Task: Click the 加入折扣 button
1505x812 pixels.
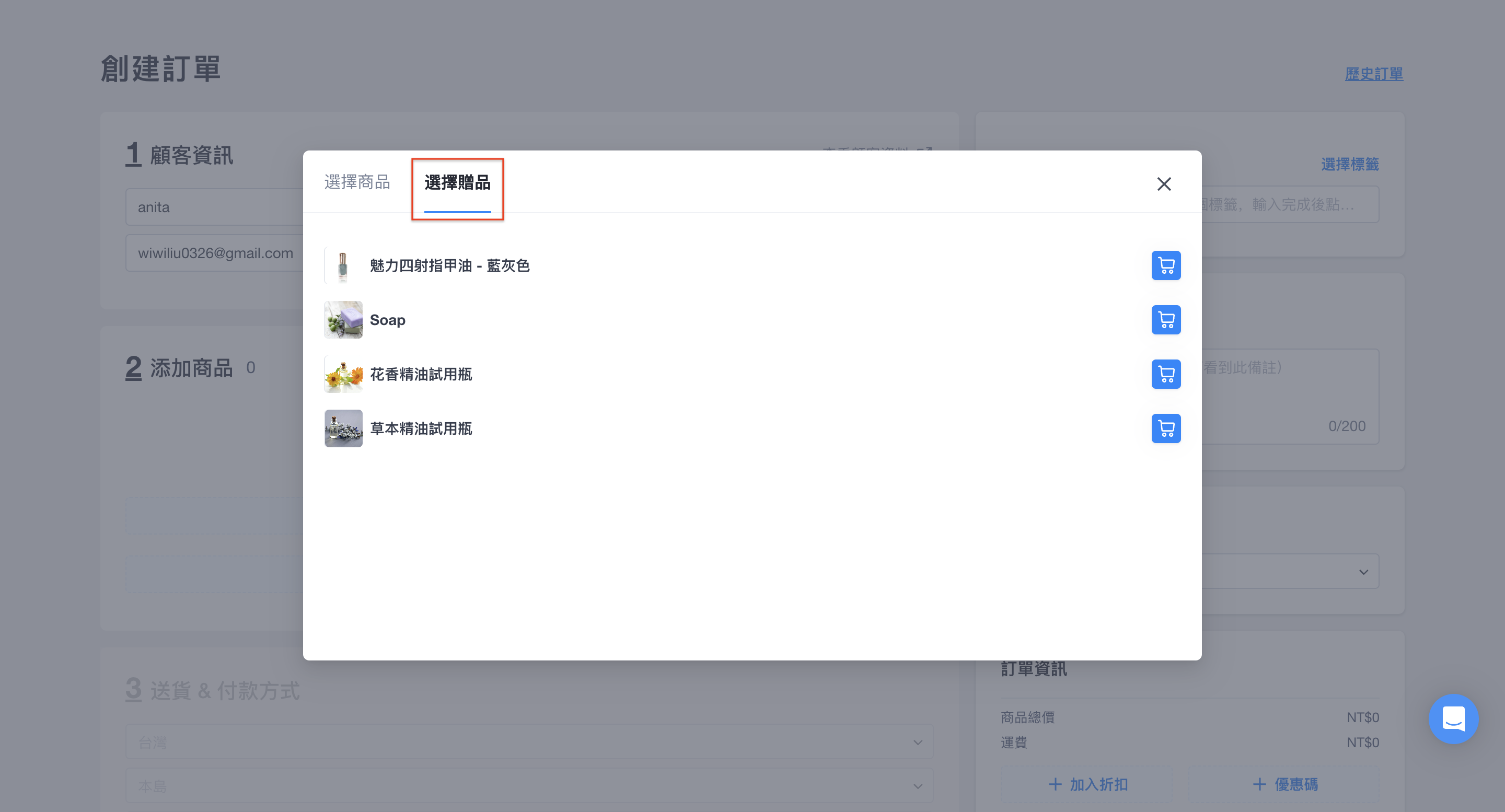Action: tap(1087, 784)
